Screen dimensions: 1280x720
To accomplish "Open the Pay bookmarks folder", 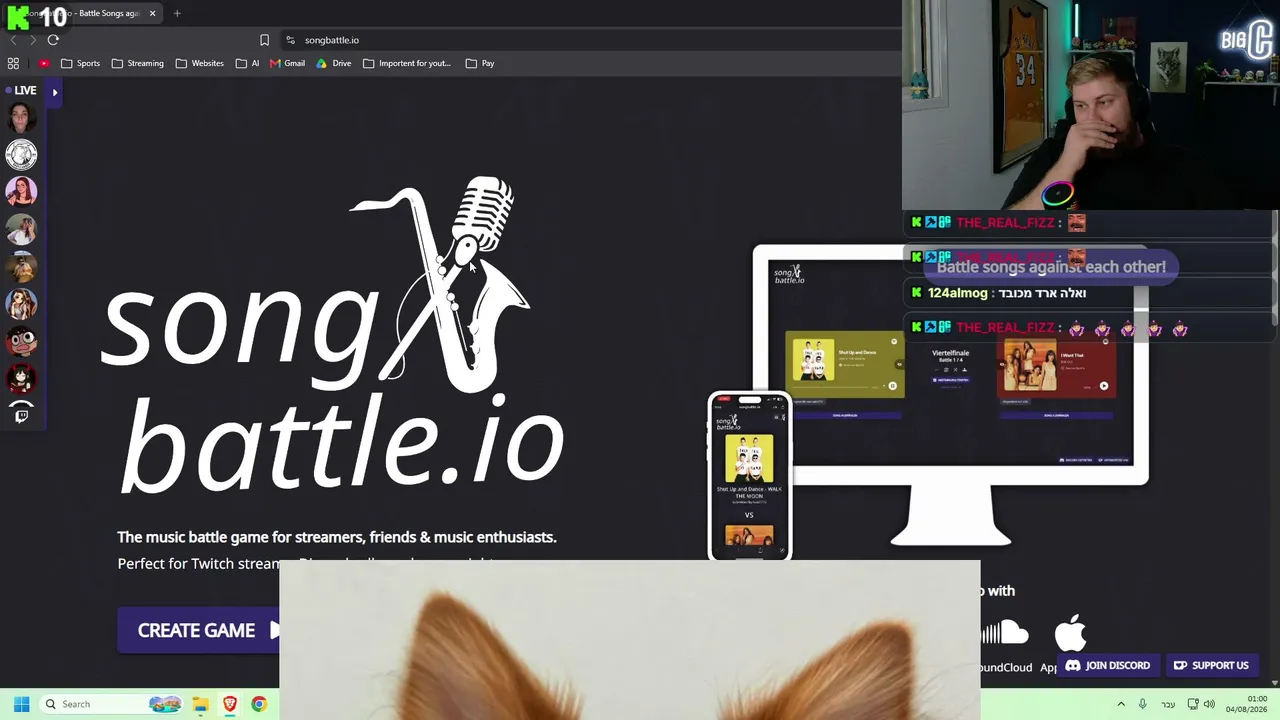I will tap(480, 63).
